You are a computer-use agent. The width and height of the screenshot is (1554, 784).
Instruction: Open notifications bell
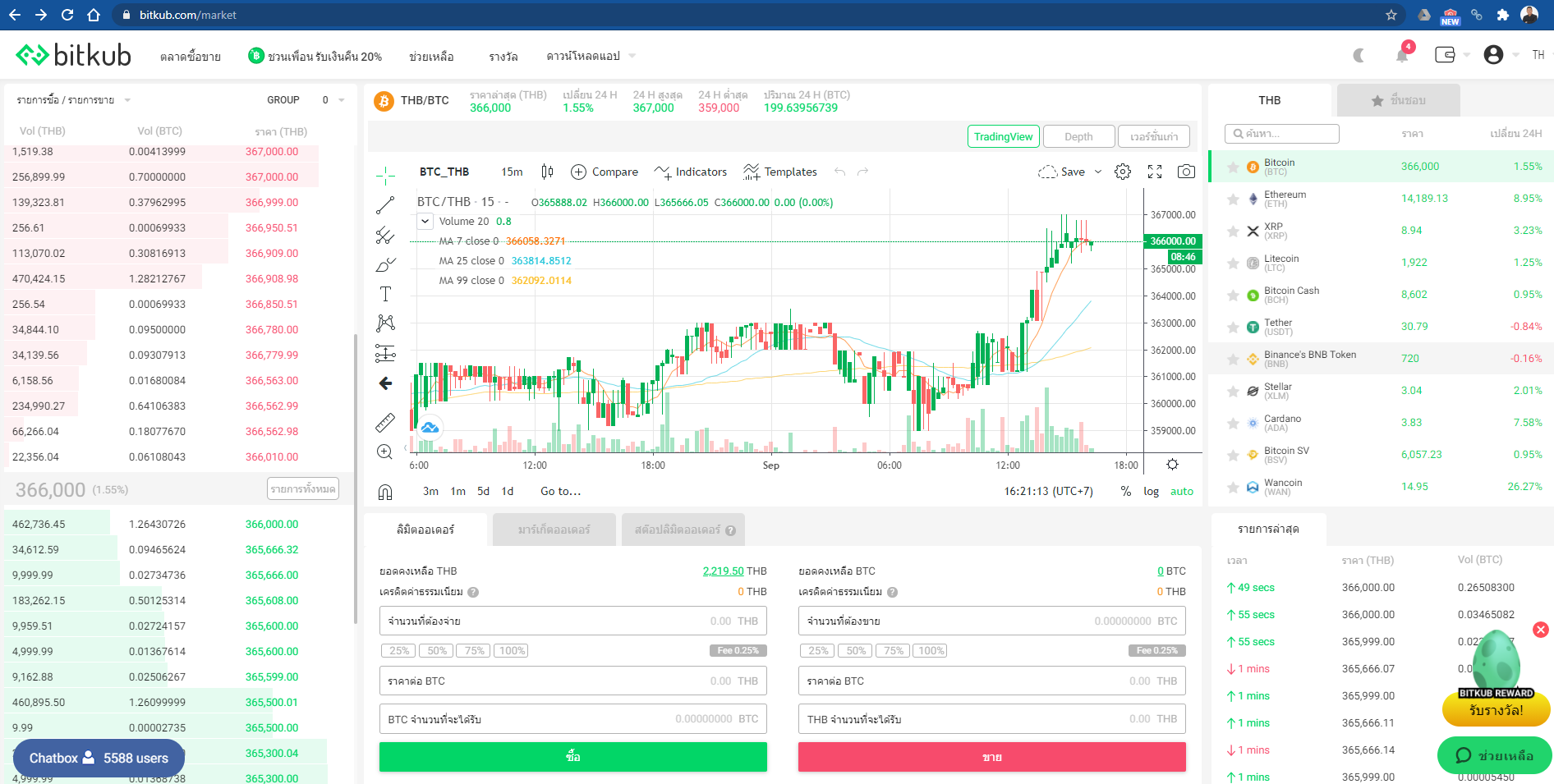pos(1402,55)
